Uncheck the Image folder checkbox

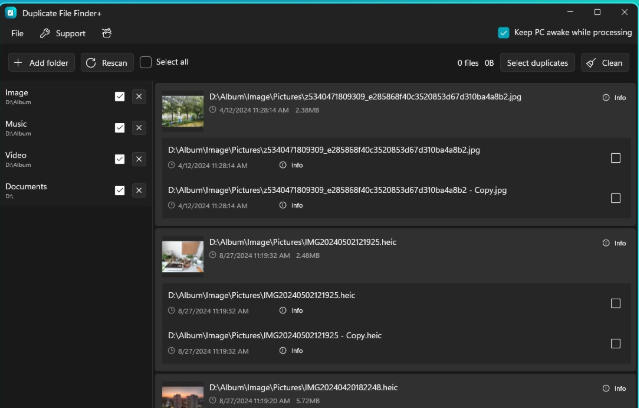119,97
